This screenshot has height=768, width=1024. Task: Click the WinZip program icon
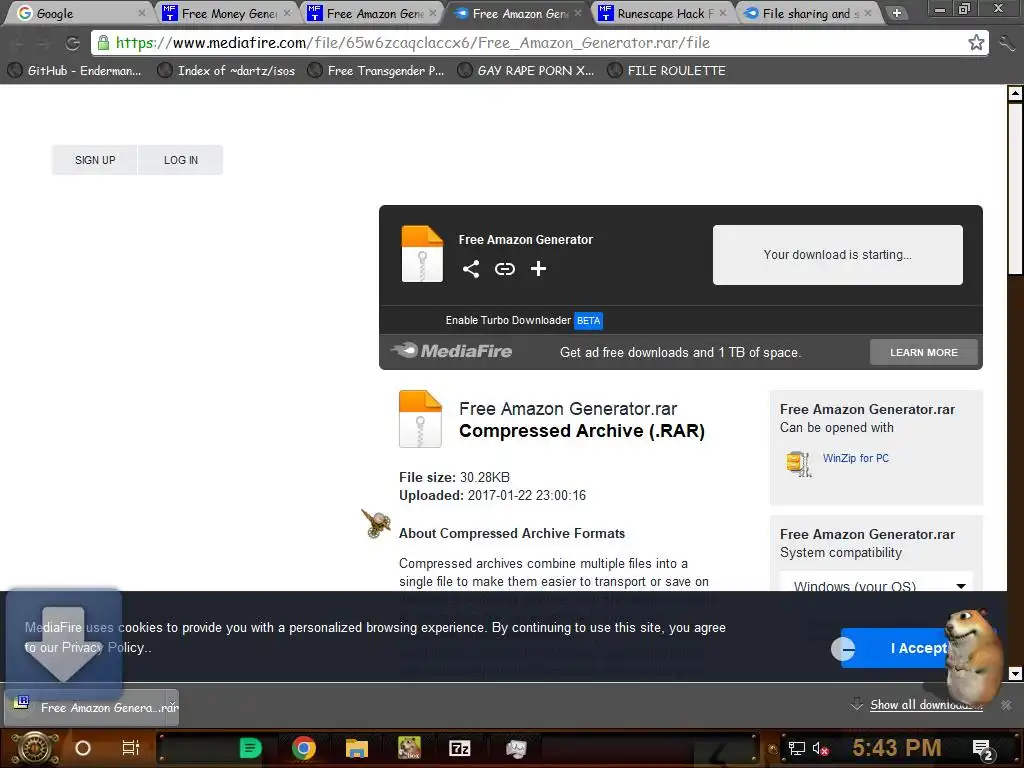coord(799,463)
